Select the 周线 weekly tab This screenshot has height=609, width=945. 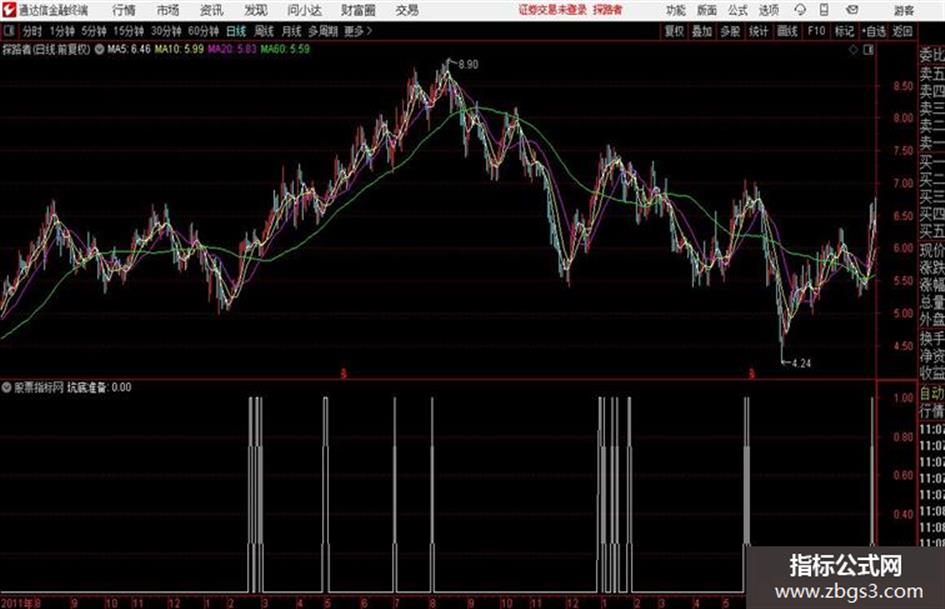[x=264, y=31]
